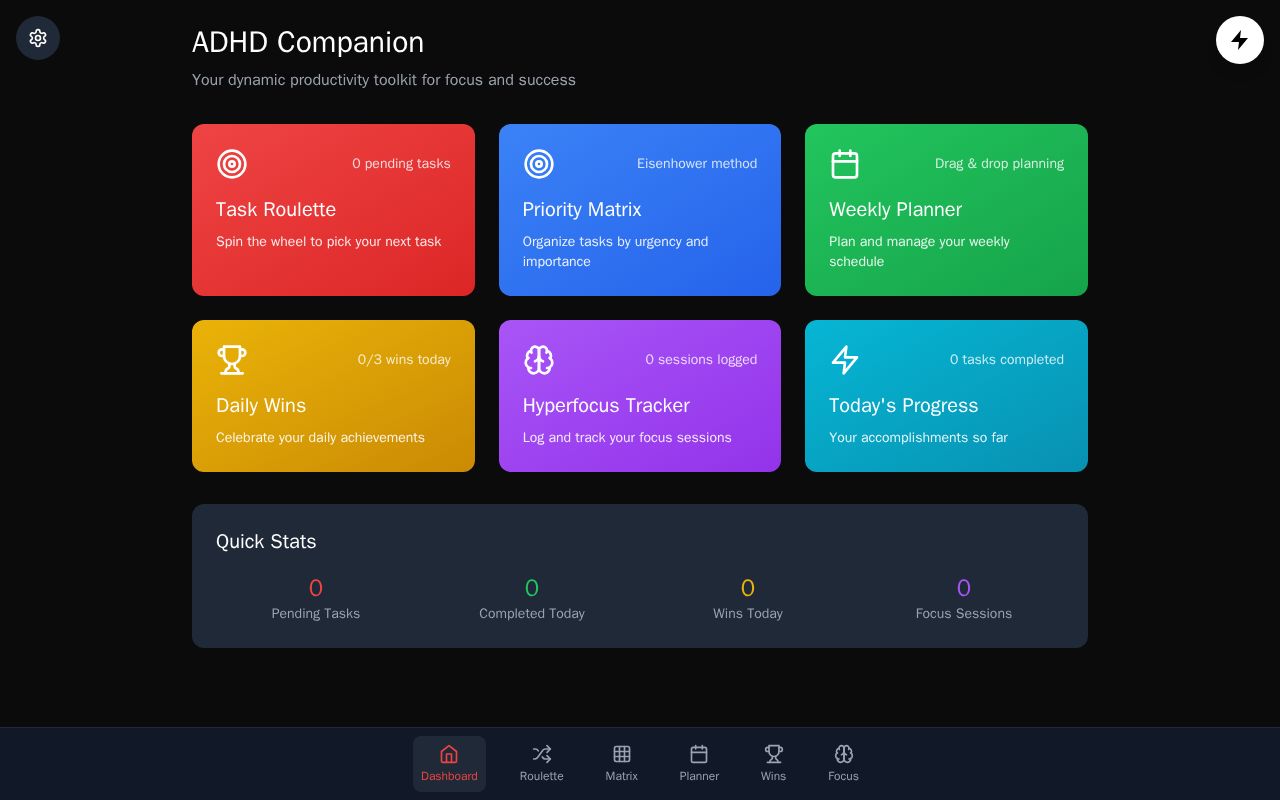Click 'Log and track your focus sessions' text

click(627, 438)
